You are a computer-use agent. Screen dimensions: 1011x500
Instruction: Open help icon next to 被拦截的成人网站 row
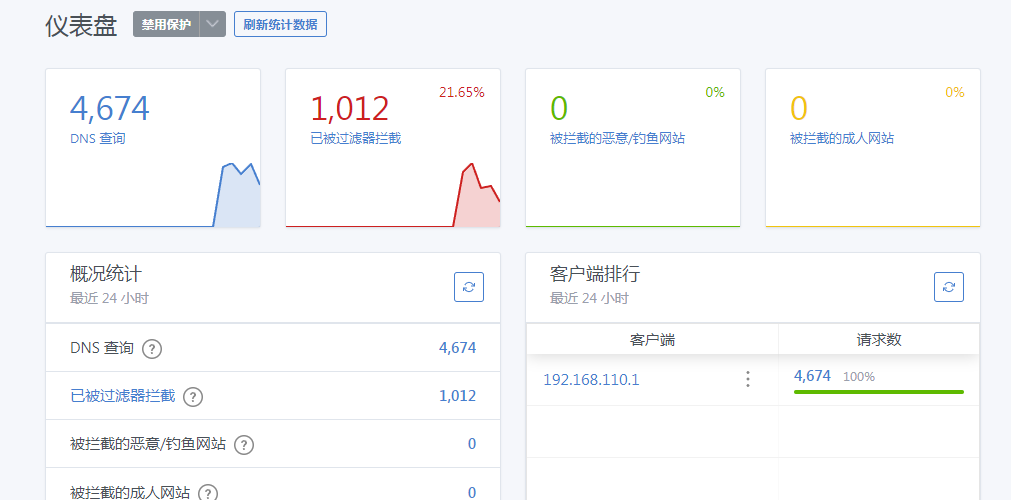tap(208, 493)
